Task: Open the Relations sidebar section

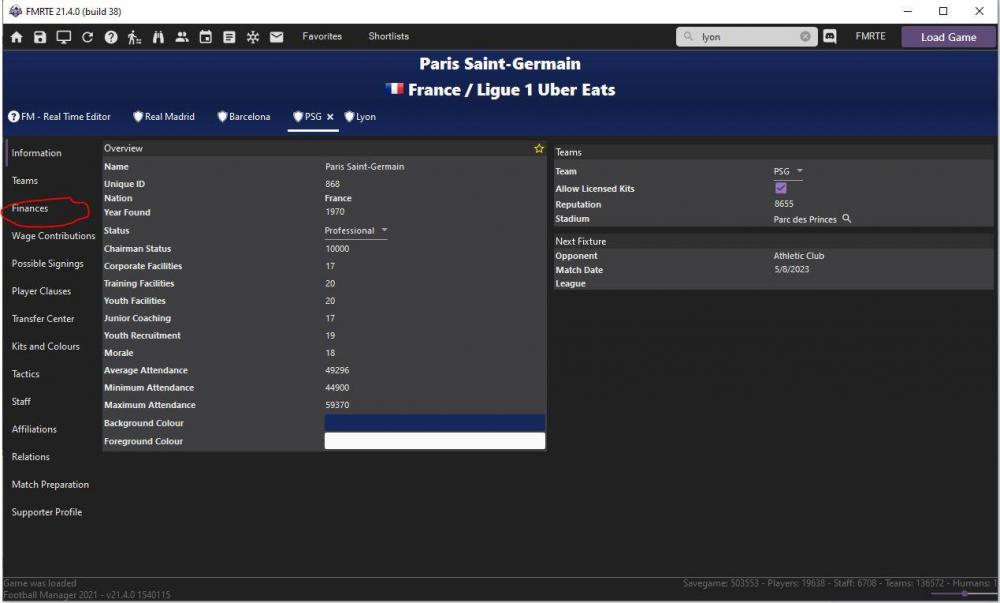Action: pos(31,457)
